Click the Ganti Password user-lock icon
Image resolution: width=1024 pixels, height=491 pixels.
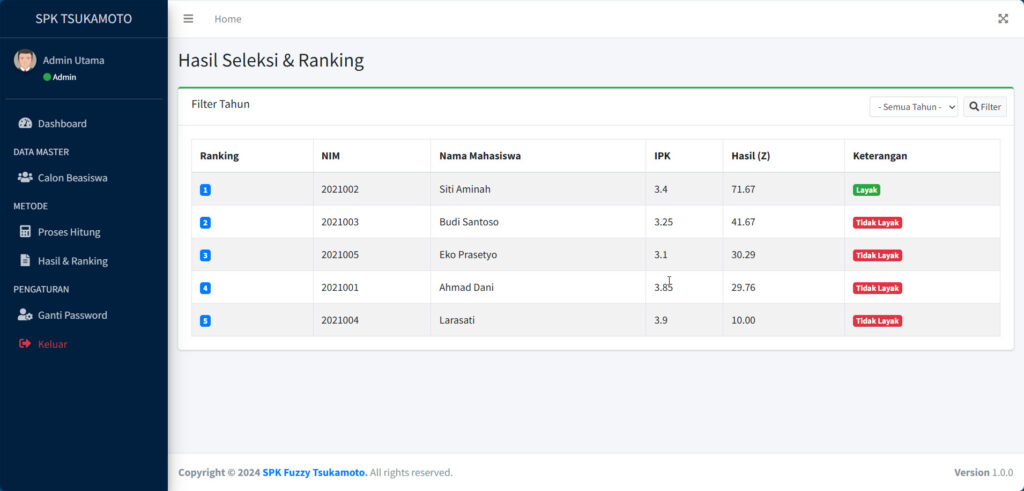click(25, 315)
